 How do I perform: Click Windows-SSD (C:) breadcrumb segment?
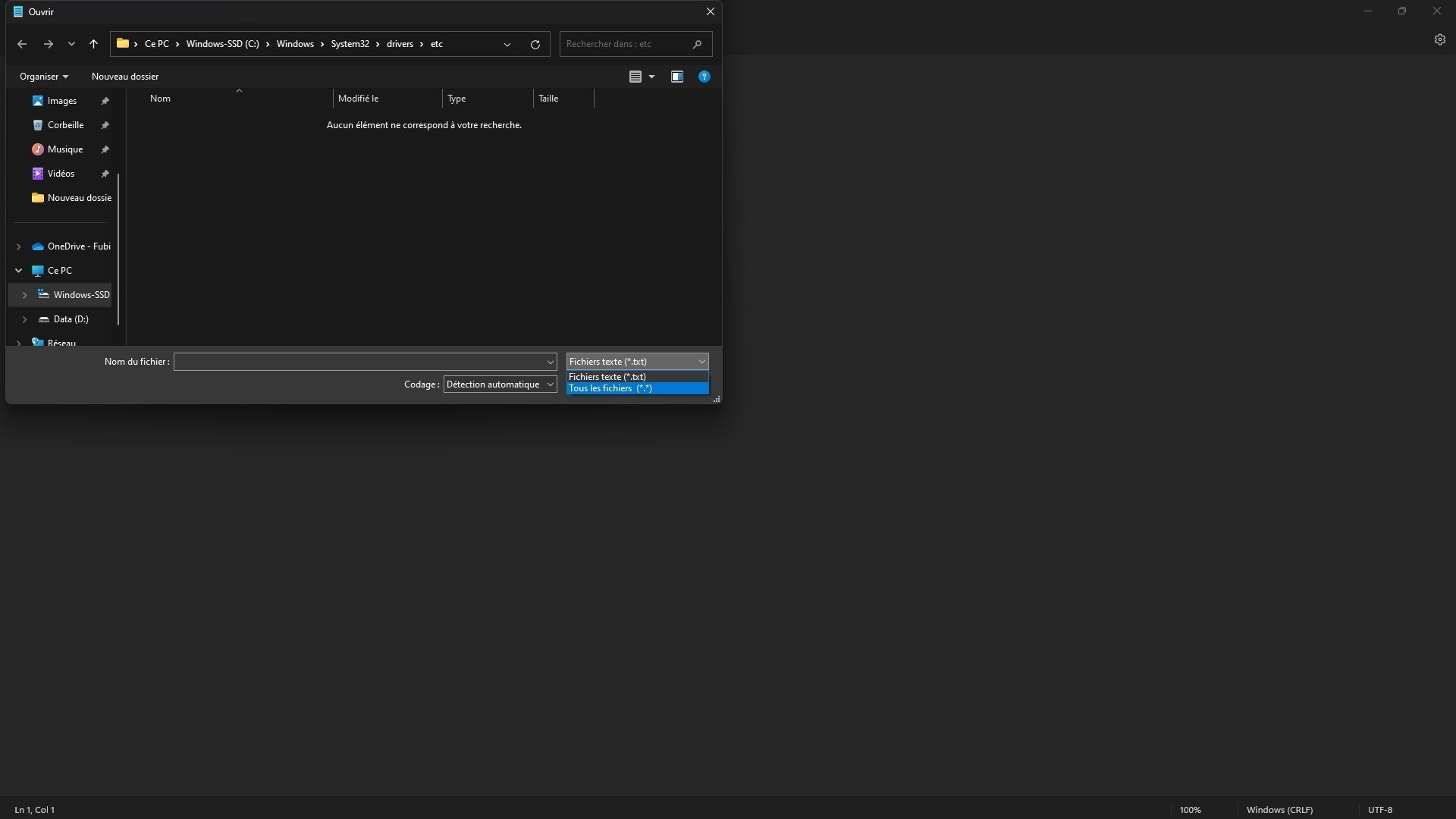coord(223,44)
